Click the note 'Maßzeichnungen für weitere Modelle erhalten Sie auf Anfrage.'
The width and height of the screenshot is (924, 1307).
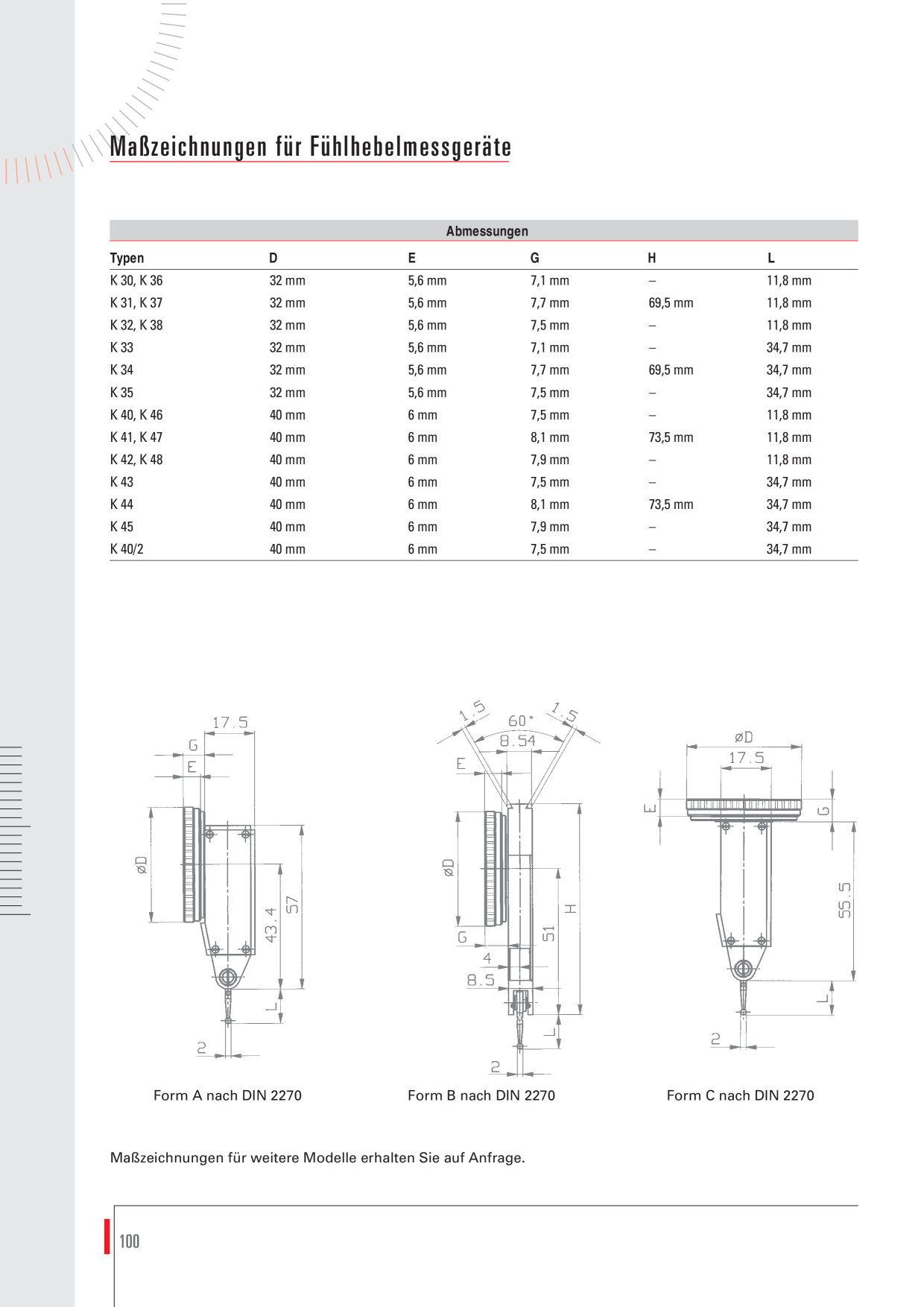[317, 1158]
